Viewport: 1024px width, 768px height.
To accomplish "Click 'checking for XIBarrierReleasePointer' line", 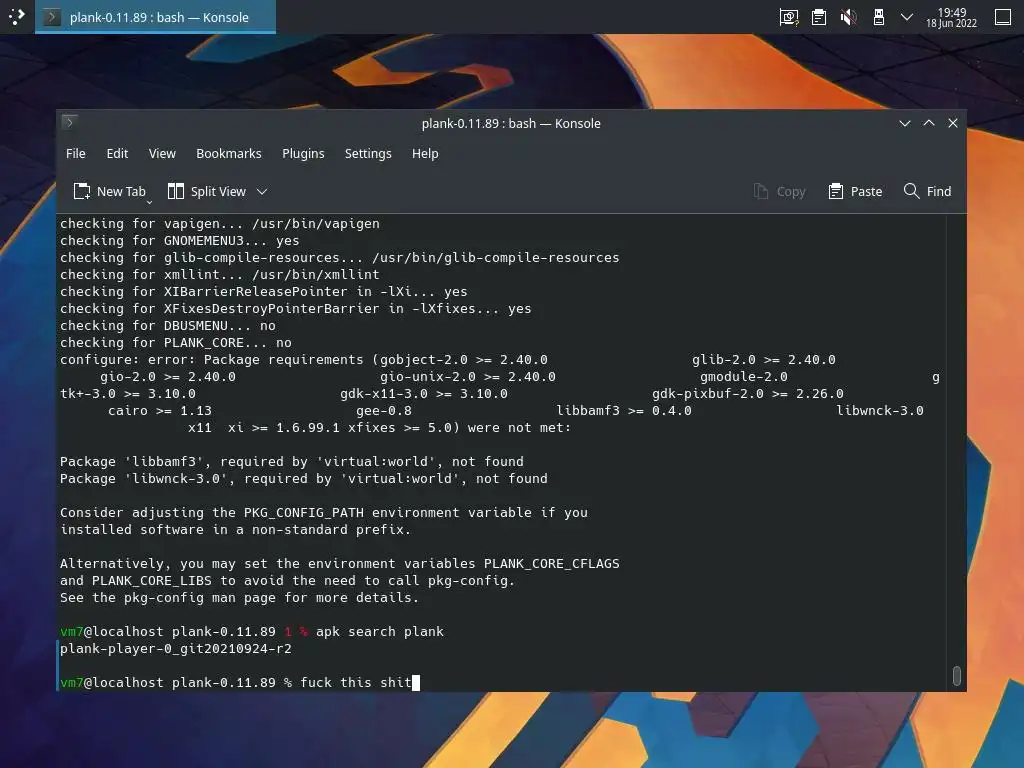I will [x=264, y=291].
